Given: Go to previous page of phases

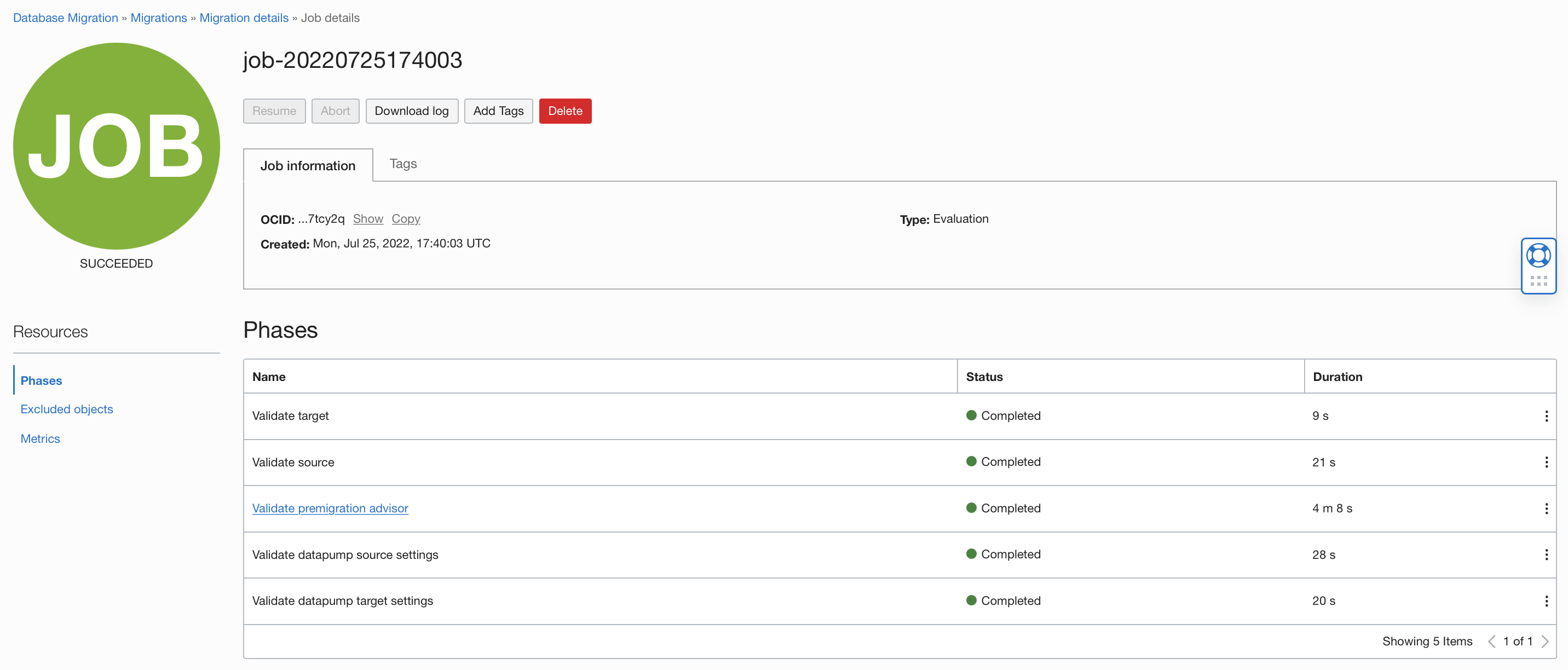Looking at the screenshot, I should tap(1492, 641).
